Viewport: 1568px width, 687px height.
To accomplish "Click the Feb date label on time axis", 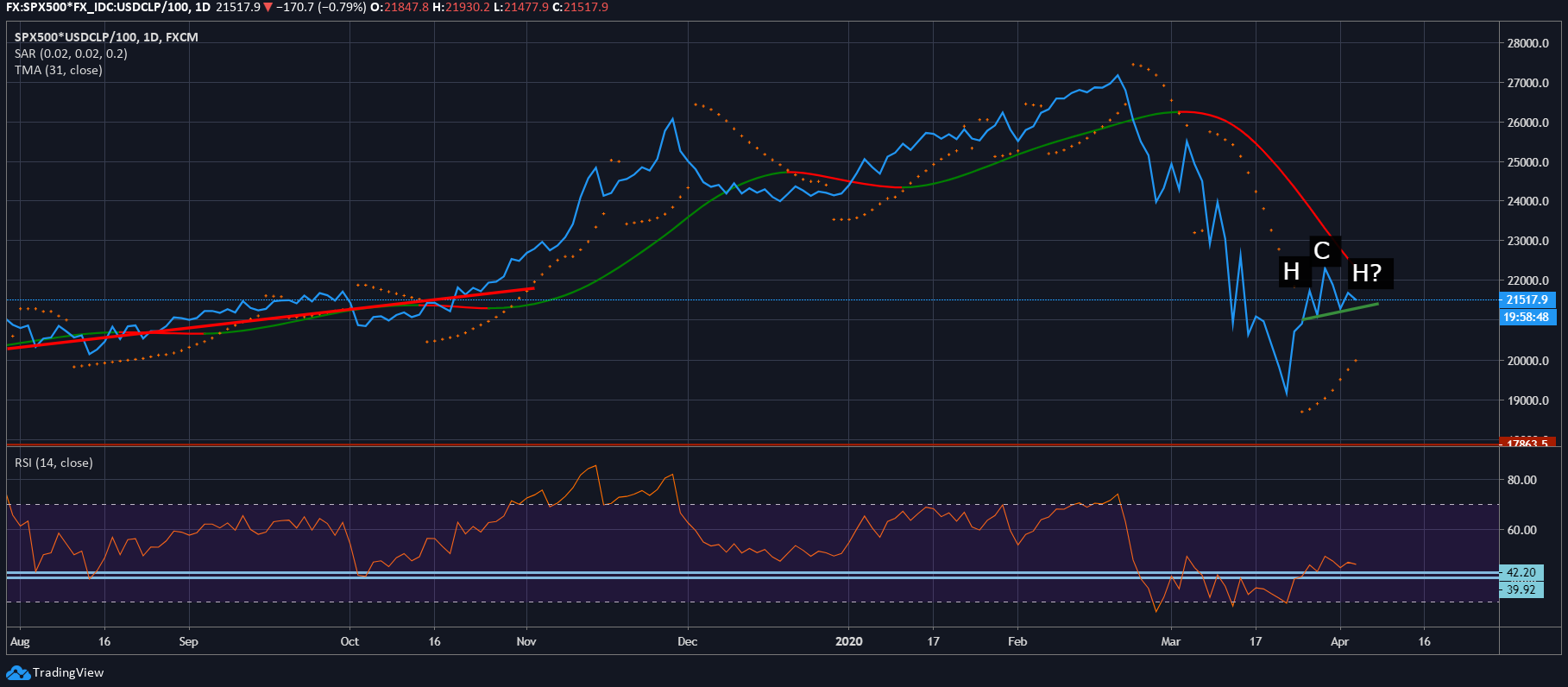I will pos(1017,641).
